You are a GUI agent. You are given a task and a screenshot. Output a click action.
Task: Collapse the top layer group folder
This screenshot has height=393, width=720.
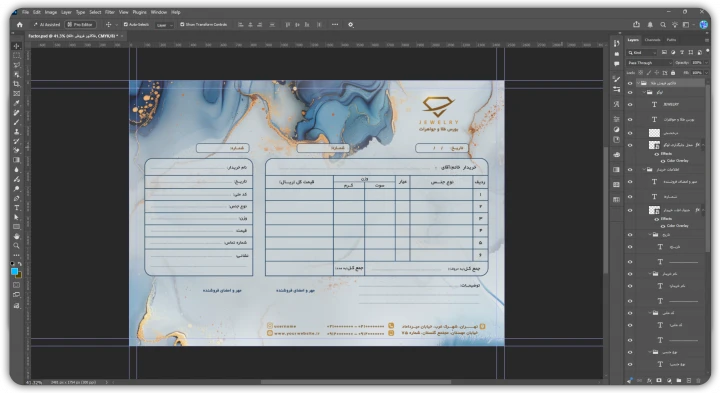click(x=638, y=84)
